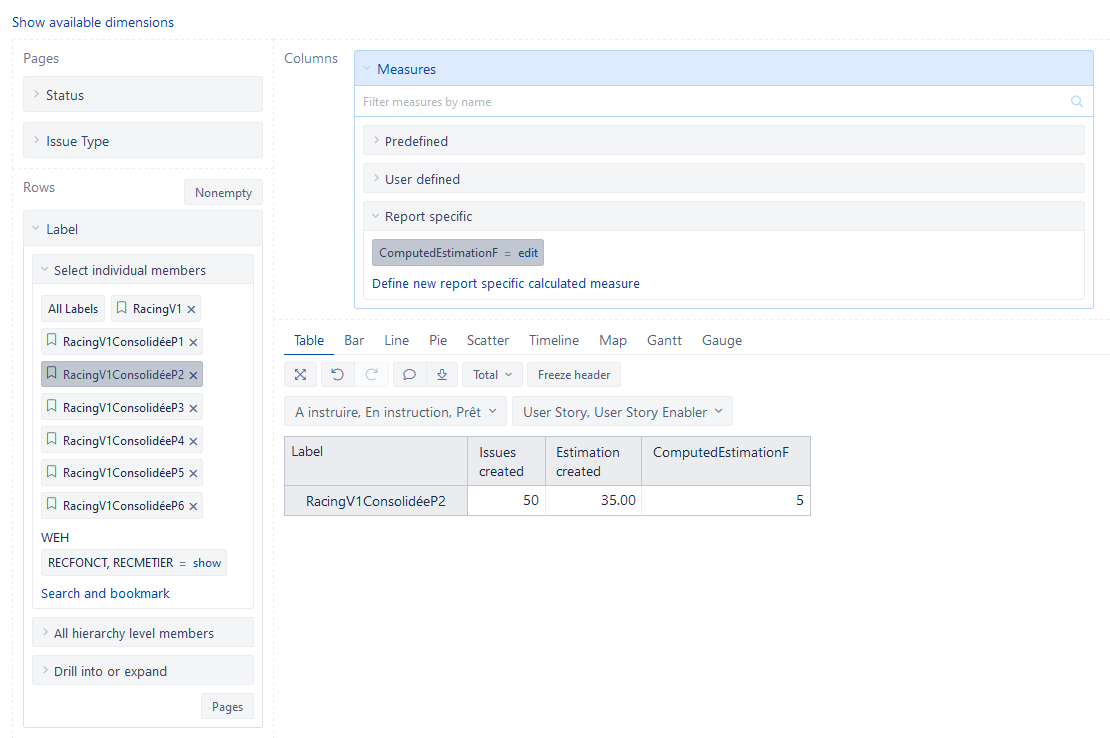Viewport: 1110px width, 738px height.
Task: Collapse the Label rows dimension
Action: [143, 229]
